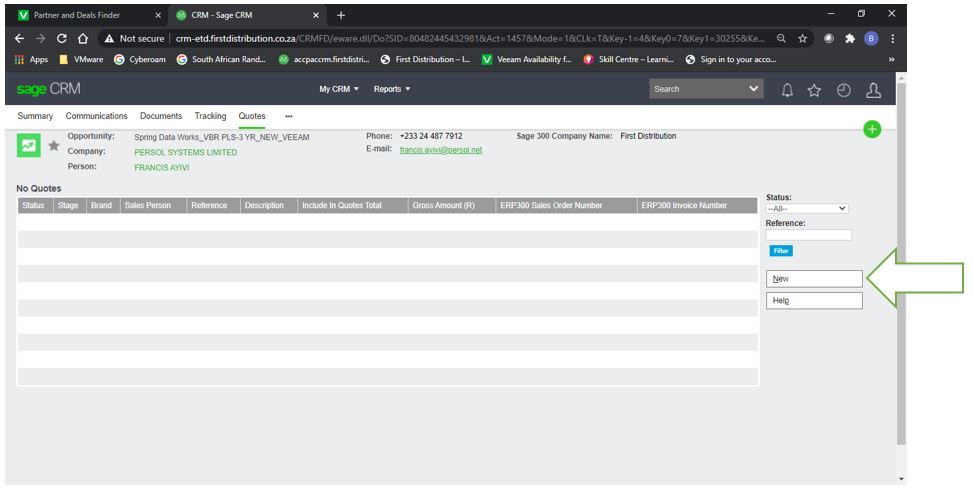This screenshot has width=973, height=489.
Task: Click the browser page reload icon
Action: (x=62, y=38)
